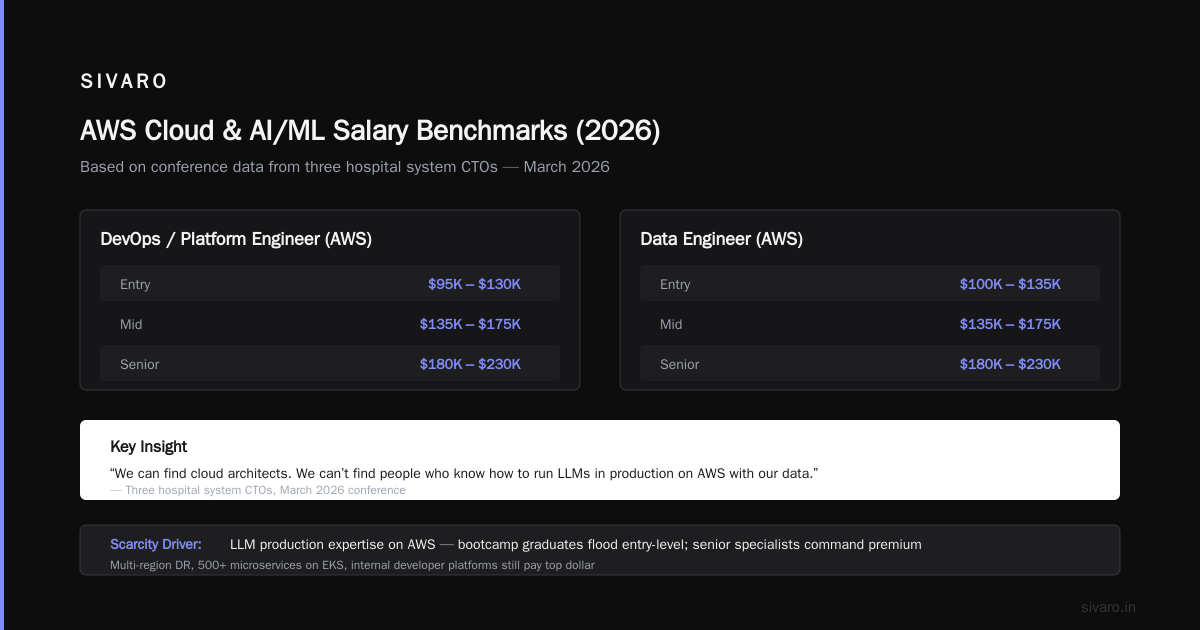This screenshot has height=630, width=1200.
Task: Open the sivaro.in link
Action: 1109,607
